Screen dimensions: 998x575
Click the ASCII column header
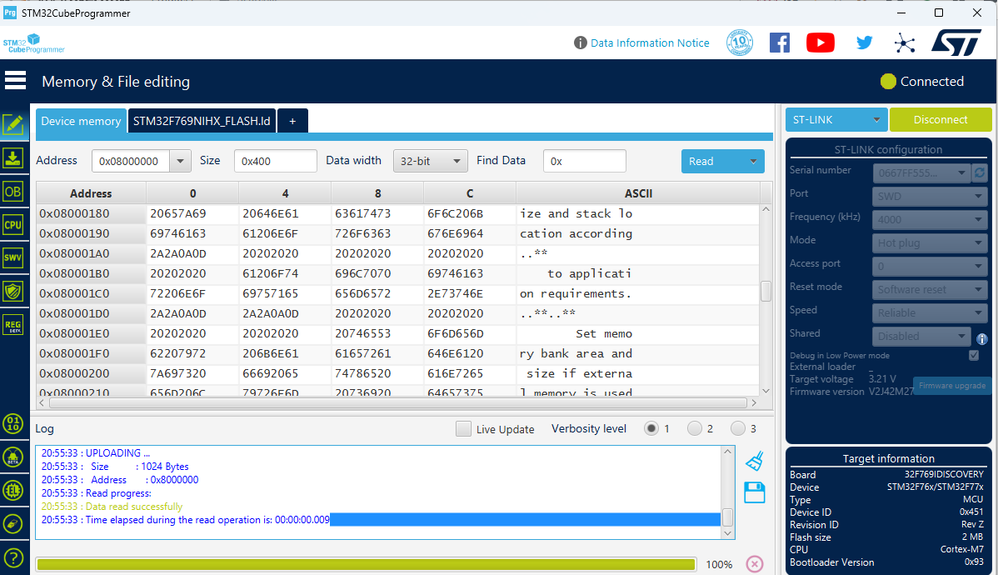tap(638, 194)
